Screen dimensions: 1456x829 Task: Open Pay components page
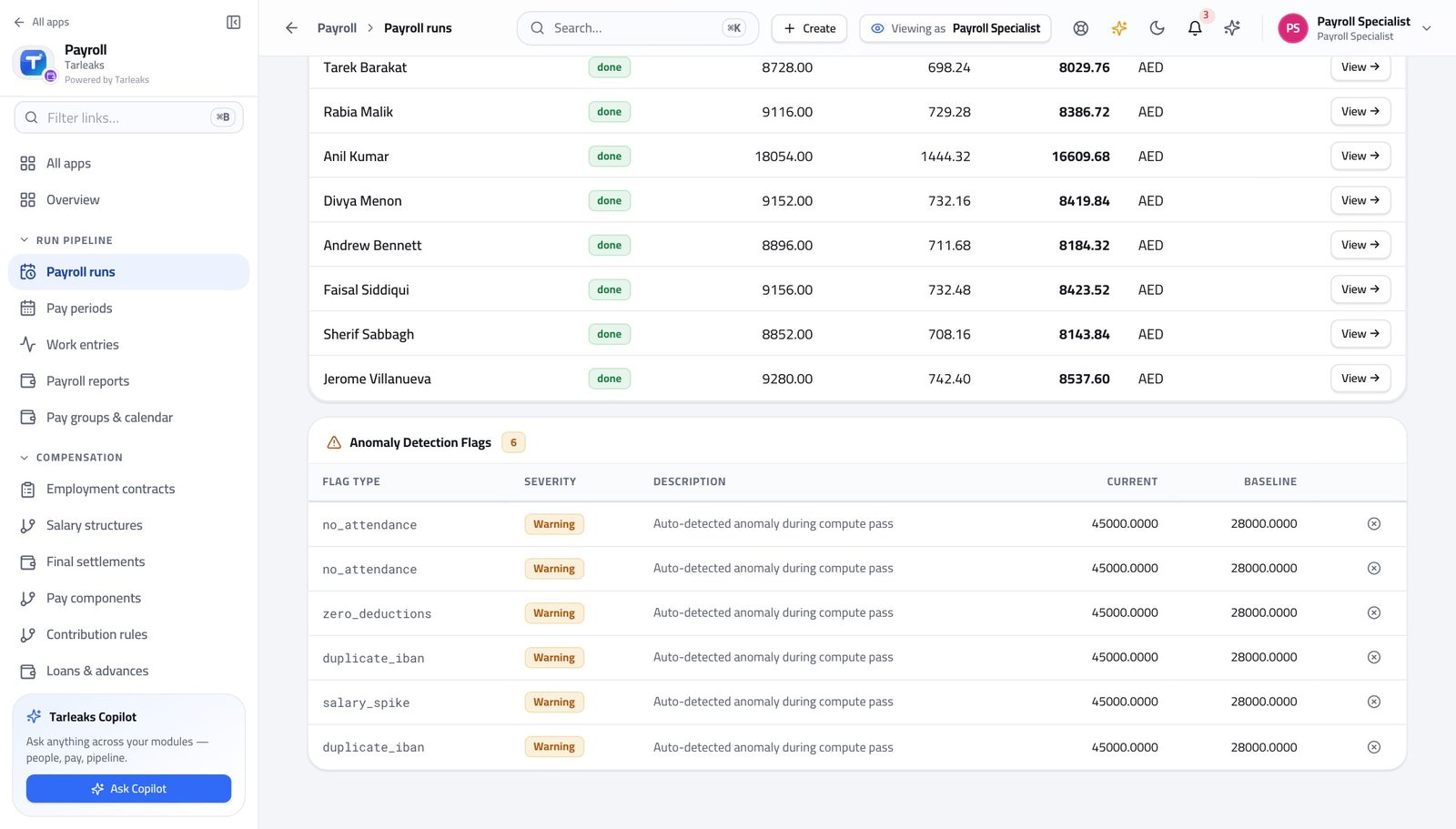(128, 598)
